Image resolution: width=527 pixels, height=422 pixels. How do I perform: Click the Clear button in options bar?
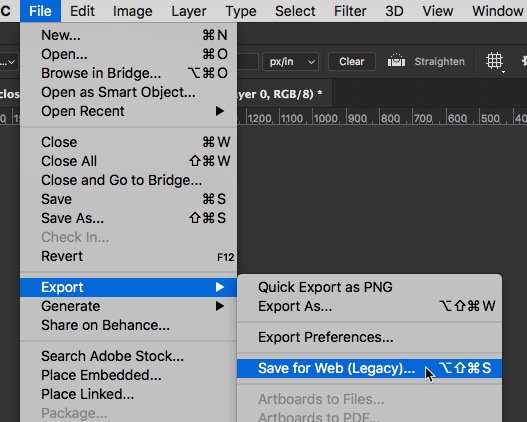[352, 61]
